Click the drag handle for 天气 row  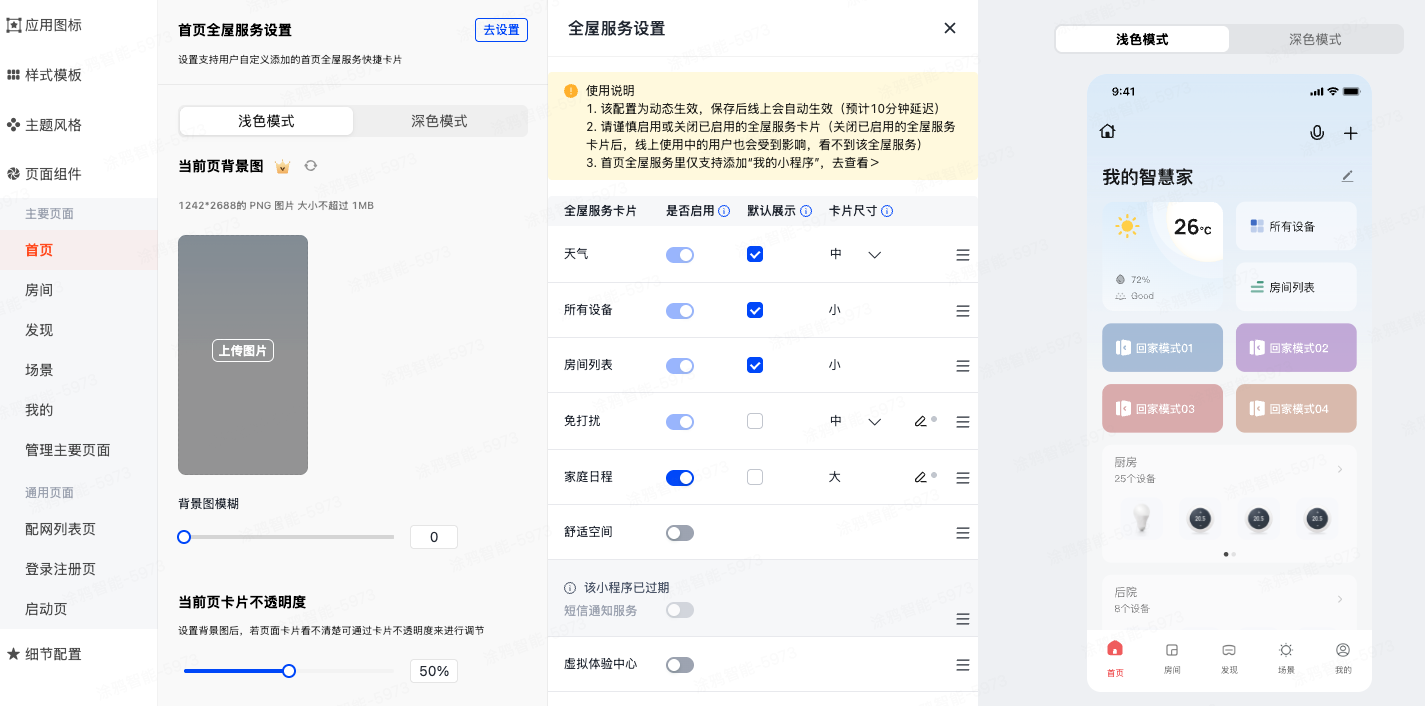(x=963, y=255)
